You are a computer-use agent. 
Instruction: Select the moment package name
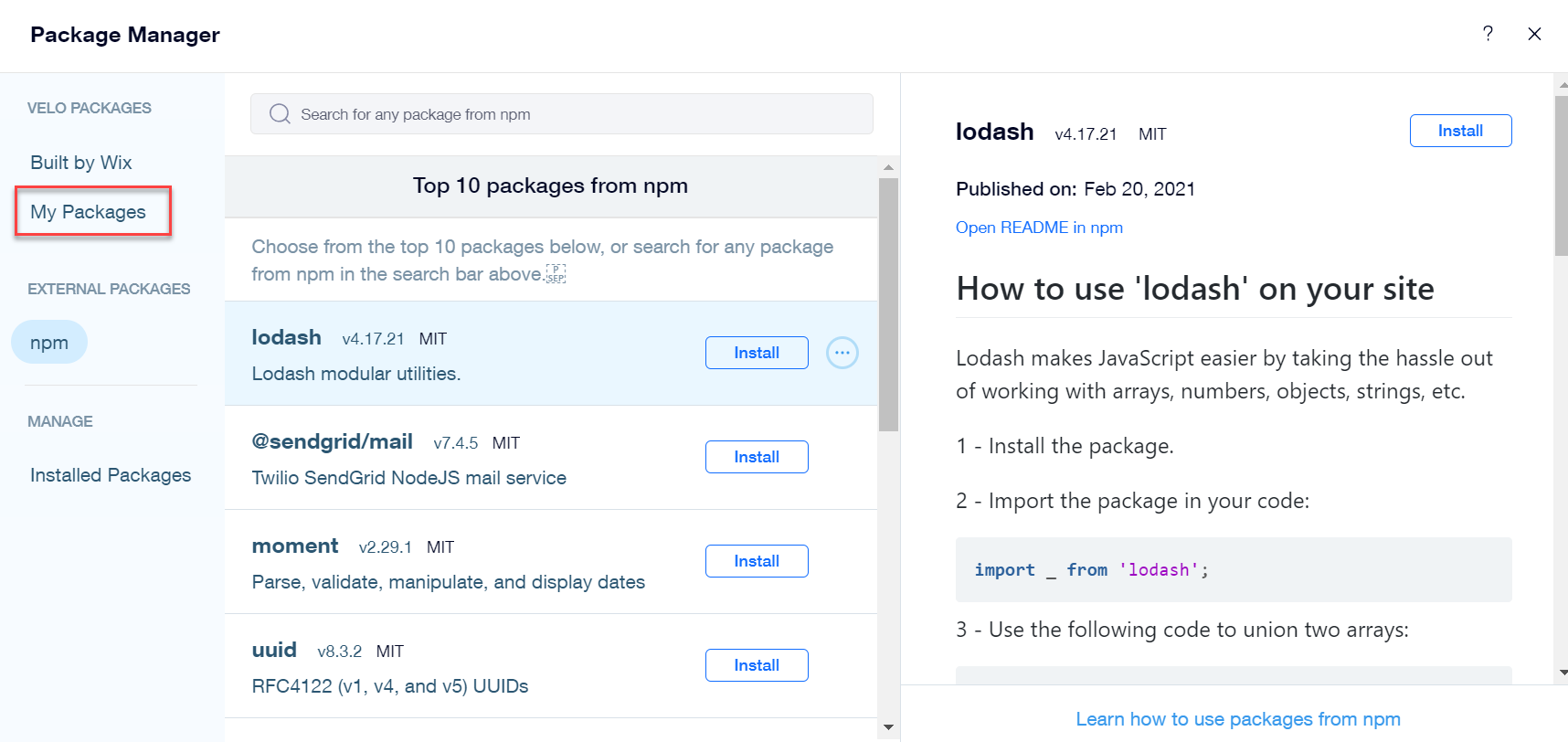point(294,546)
